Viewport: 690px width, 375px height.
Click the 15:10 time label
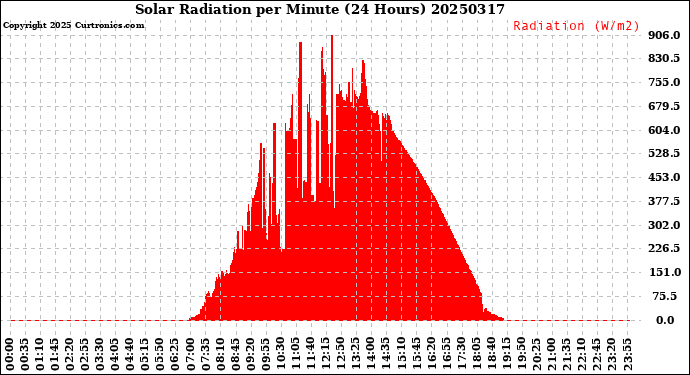[x=401, y=355]
